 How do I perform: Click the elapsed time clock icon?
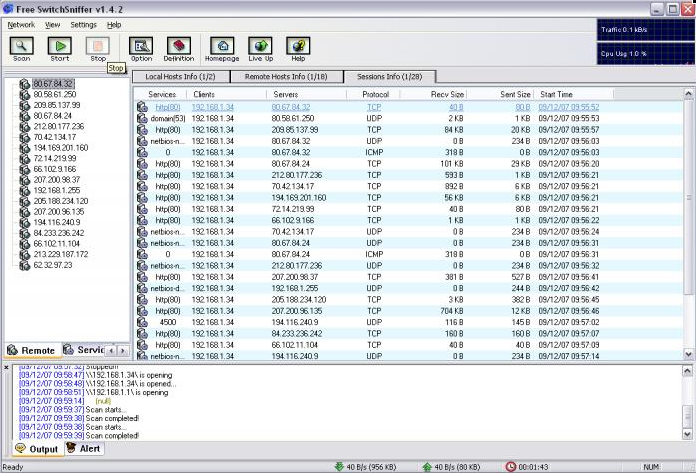511,467
